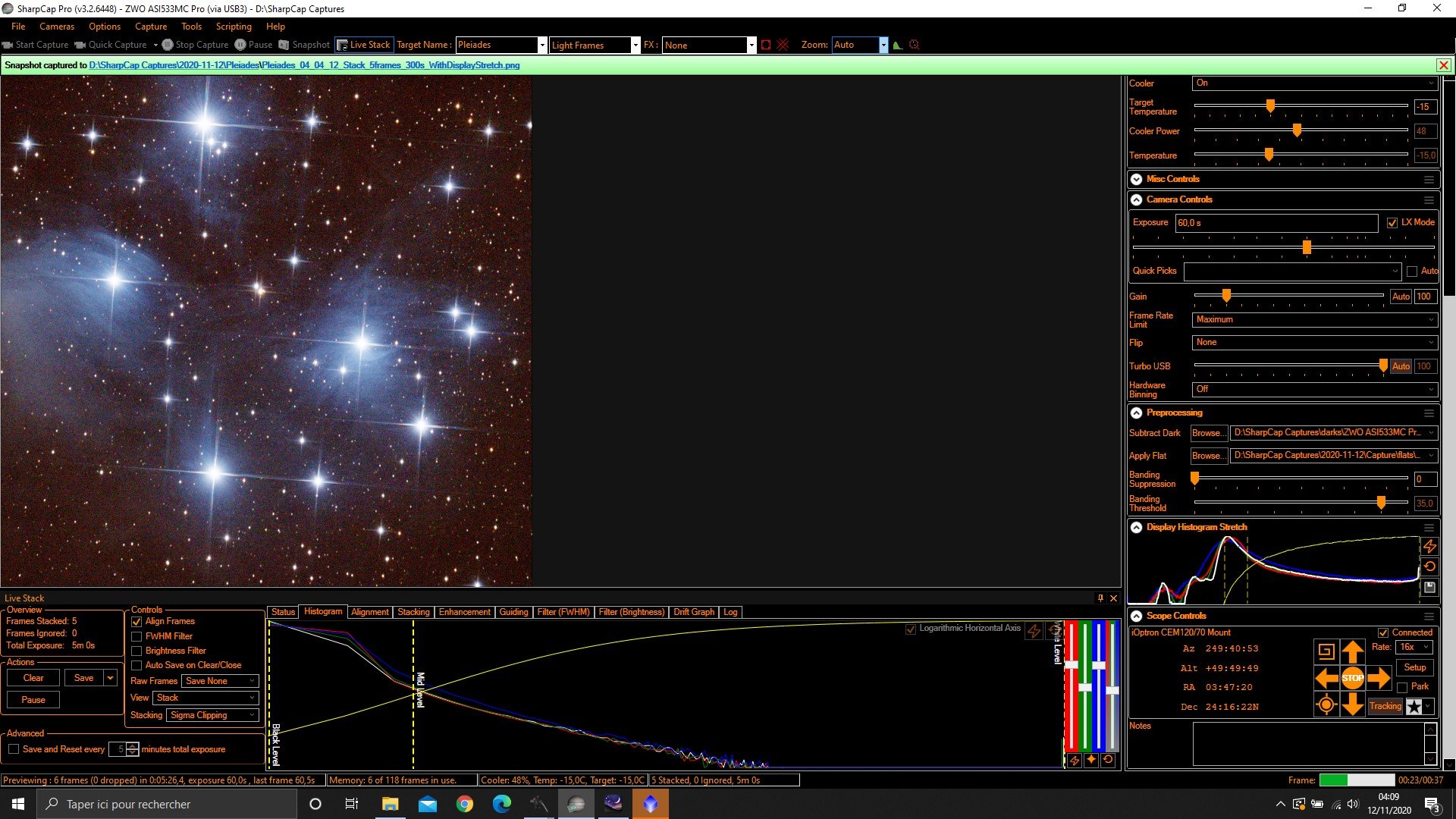
Task: Open Windows File Explorer from taskbar
Action: [x=390, y=804]
